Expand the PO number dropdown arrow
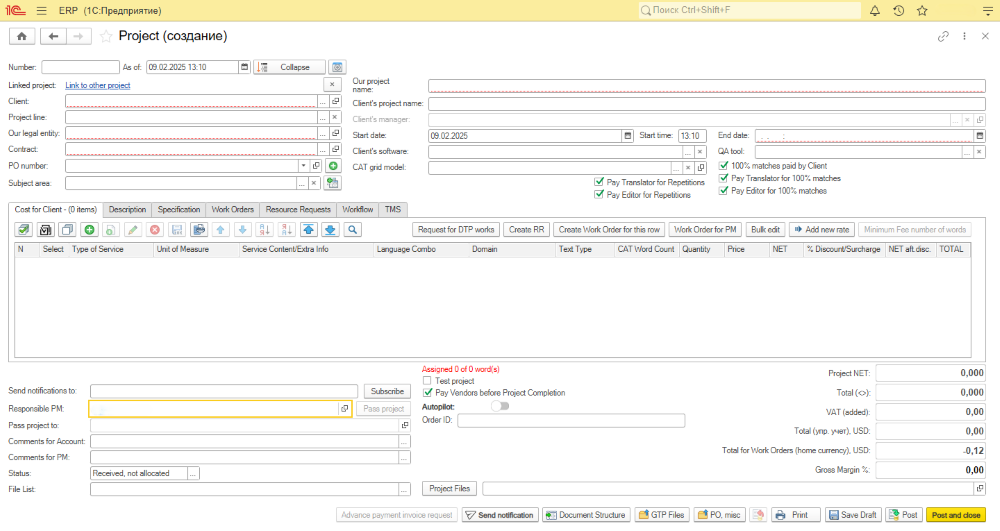1000x531 pixels. (302, 166)
